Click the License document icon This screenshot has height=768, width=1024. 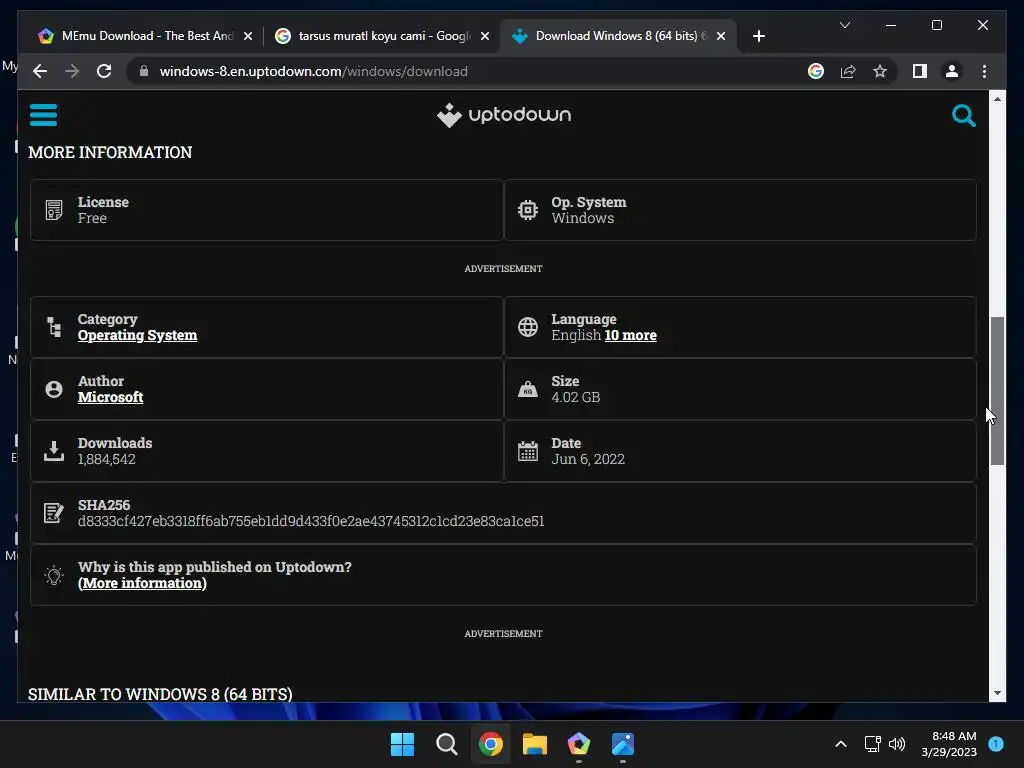click(x=54, y=210)
